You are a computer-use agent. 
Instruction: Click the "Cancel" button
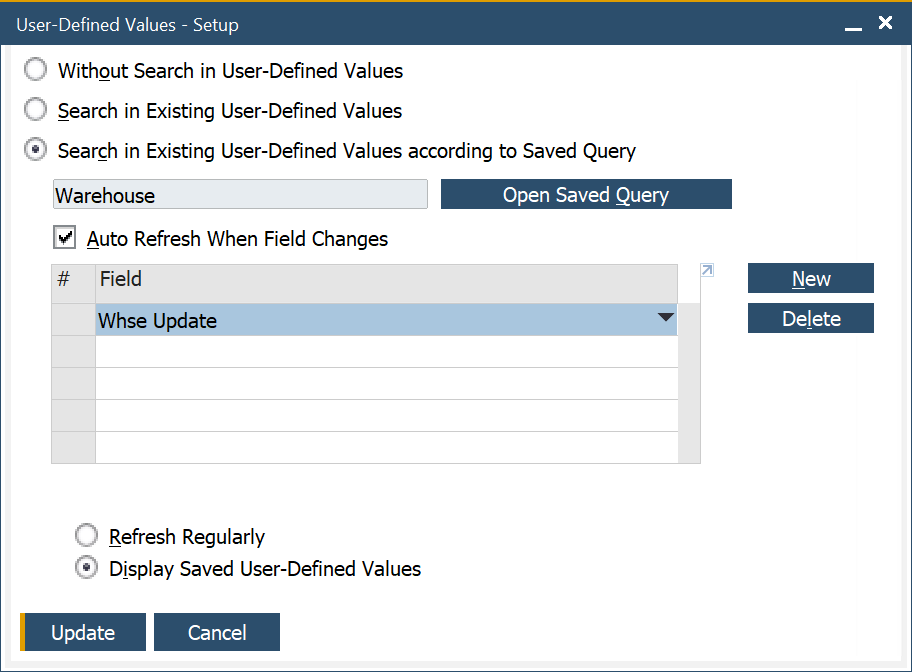click(216, 632)
